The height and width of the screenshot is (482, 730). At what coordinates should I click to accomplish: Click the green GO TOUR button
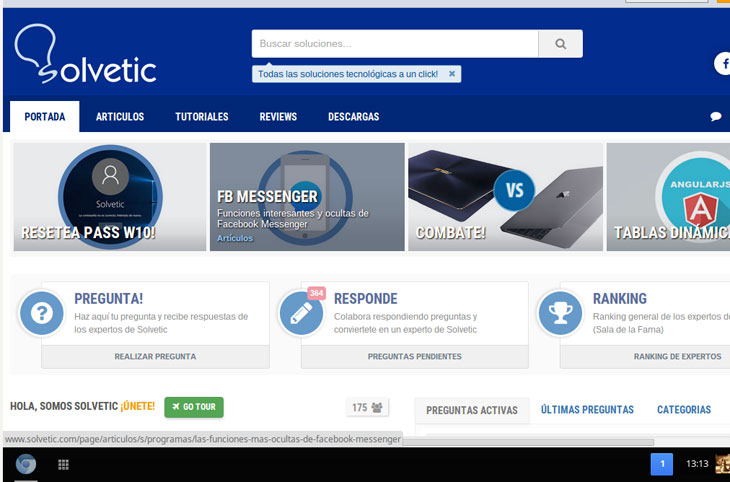point(194,407)
